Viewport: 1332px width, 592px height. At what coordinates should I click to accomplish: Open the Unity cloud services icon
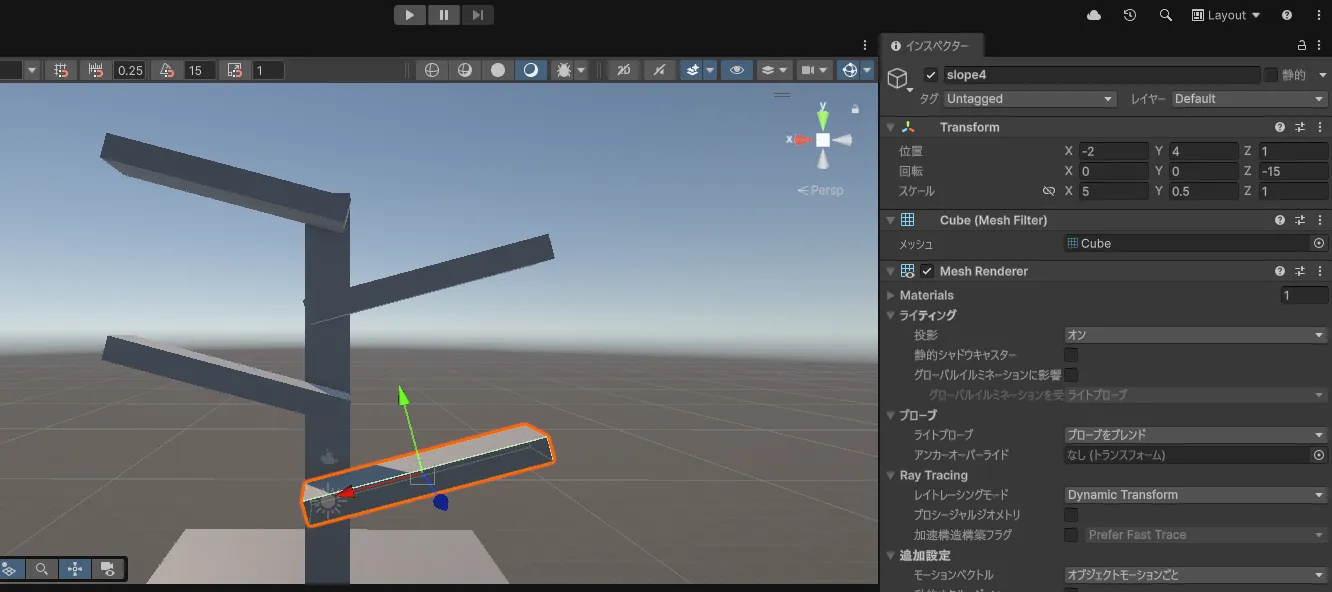(x=1094, y=15)
